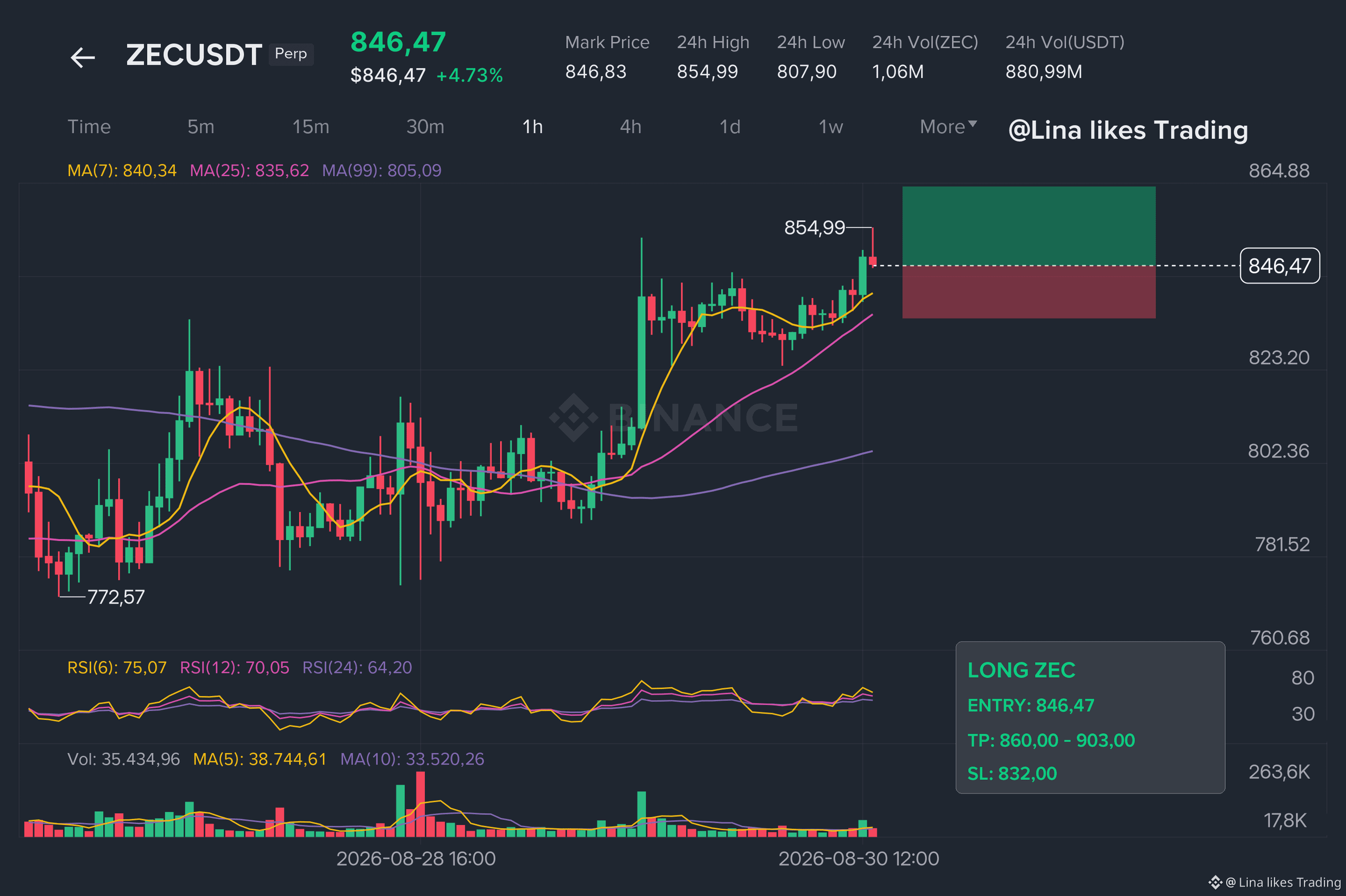Switch to the 1w interval

831,127
